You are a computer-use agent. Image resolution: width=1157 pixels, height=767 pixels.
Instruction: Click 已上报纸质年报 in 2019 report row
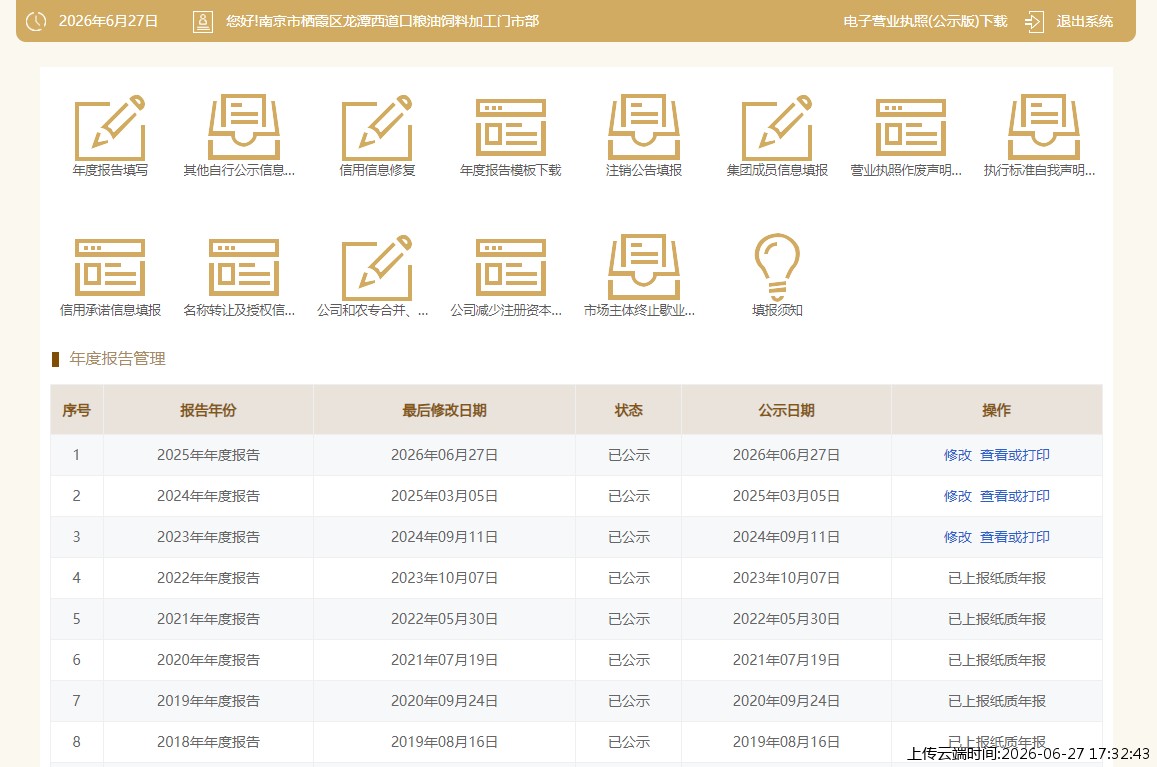(x=997, y=701)
